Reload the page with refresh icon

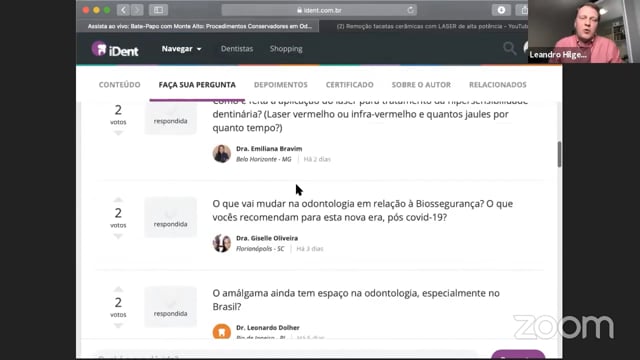click(410, 10)
